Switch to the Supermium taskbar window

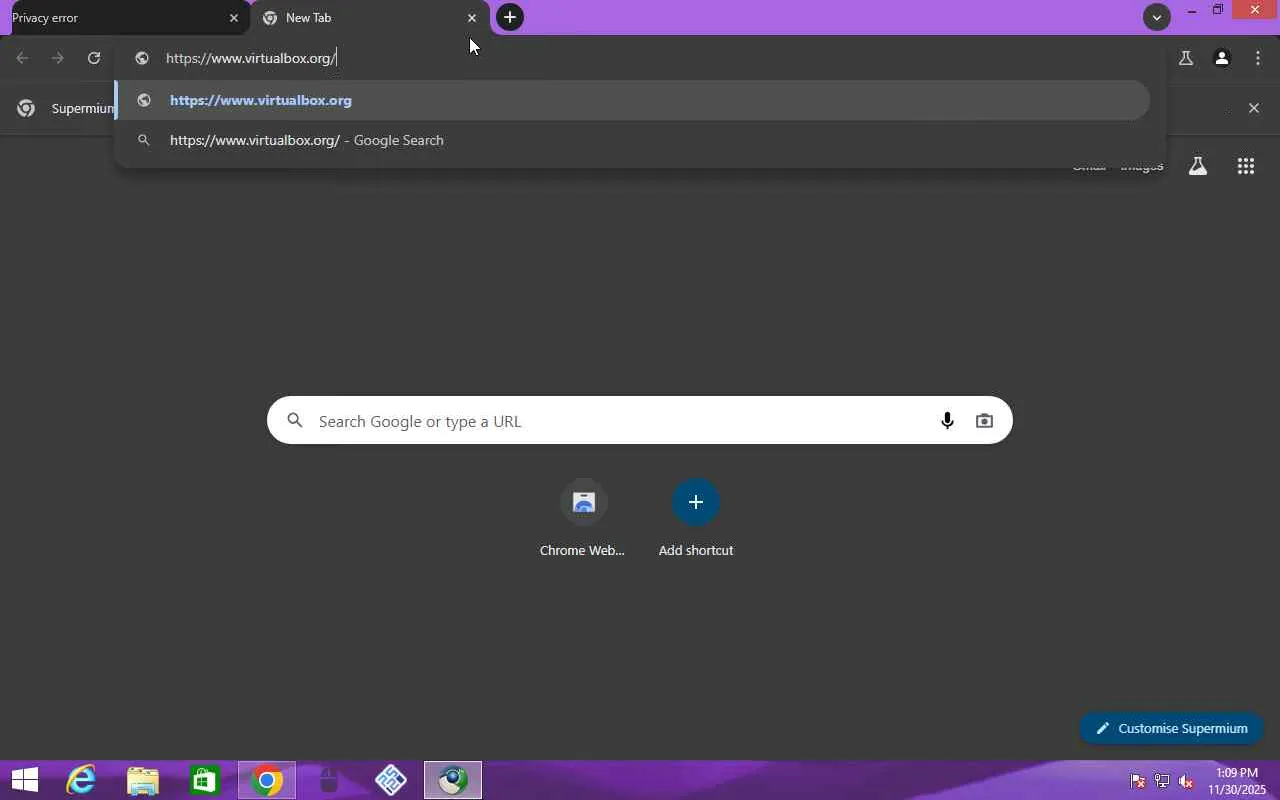453,780
